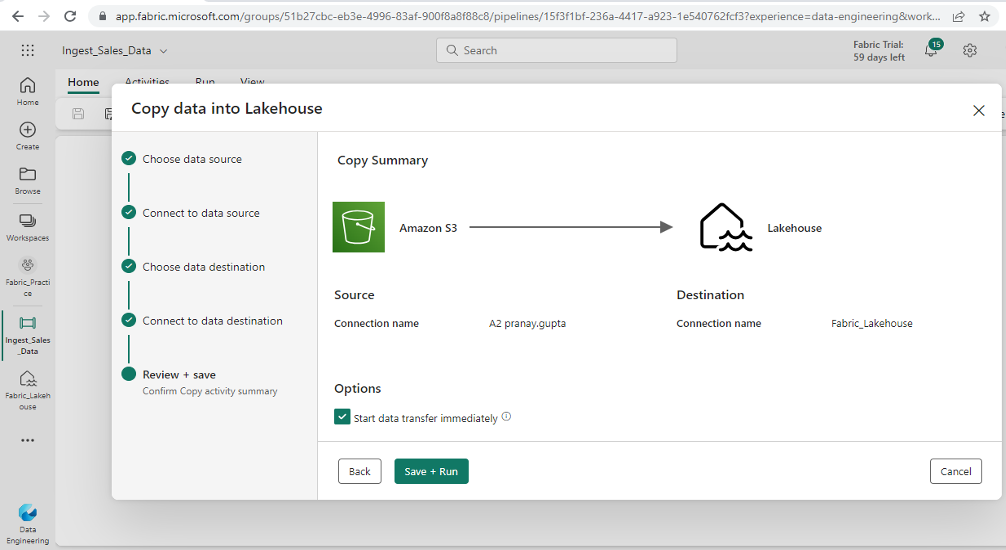1006x550 pixels.
Task: Open Browse in left sidebar
Action: [x=28, y=180]
